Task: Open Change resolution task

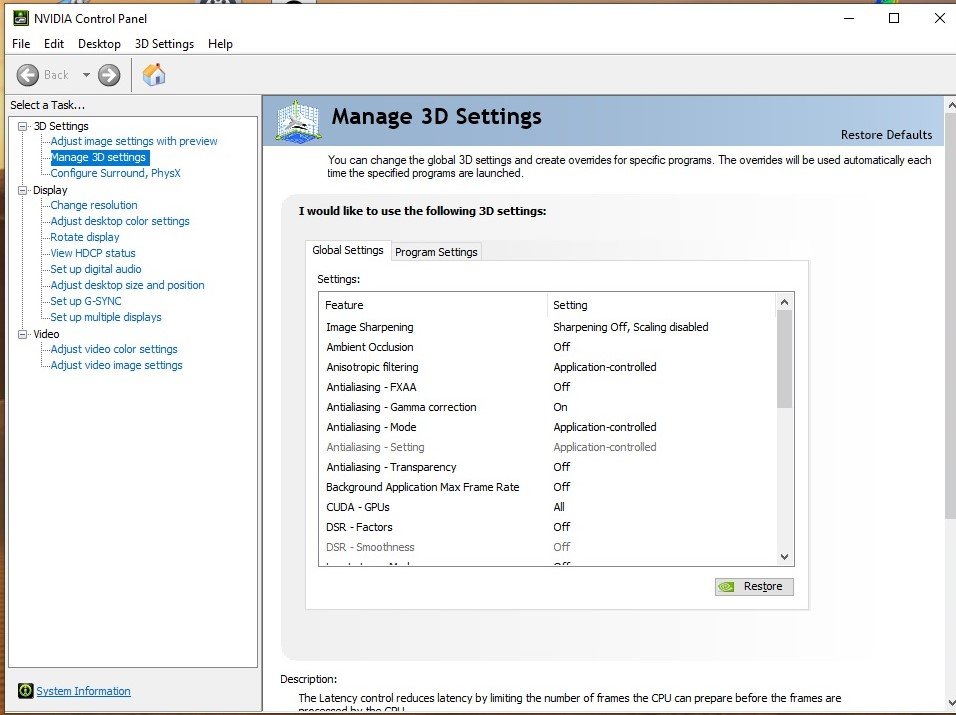Action: point(94,205)
